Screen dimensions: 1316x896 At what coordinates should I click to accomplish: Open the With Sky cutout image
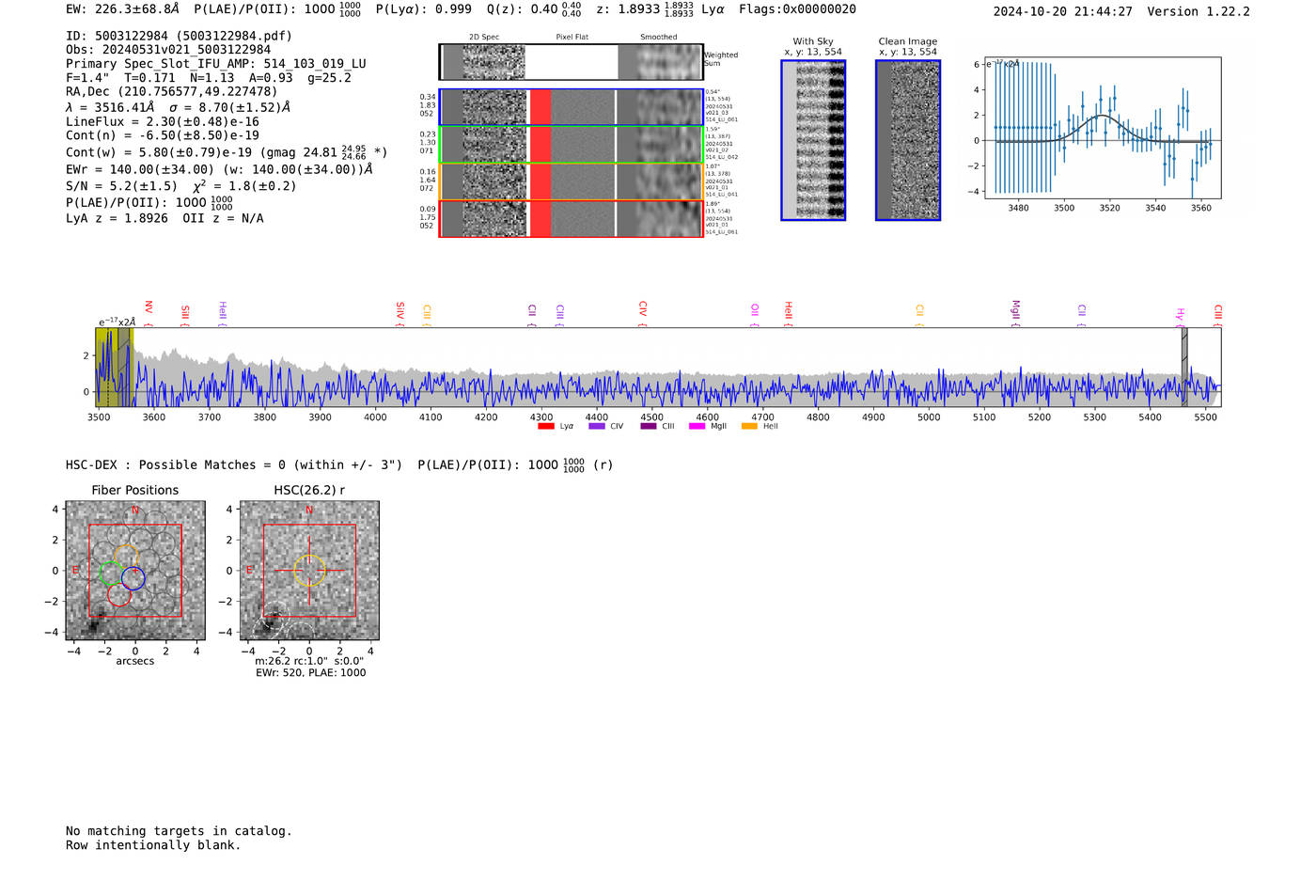coord(813,140)
